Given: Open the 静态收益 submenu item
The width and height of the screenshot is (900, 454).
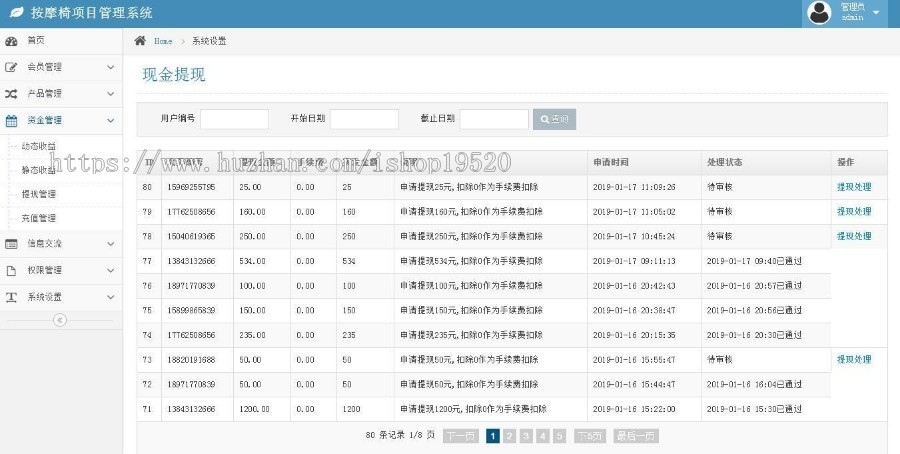Looking at the screenshot, I should 38,170.
